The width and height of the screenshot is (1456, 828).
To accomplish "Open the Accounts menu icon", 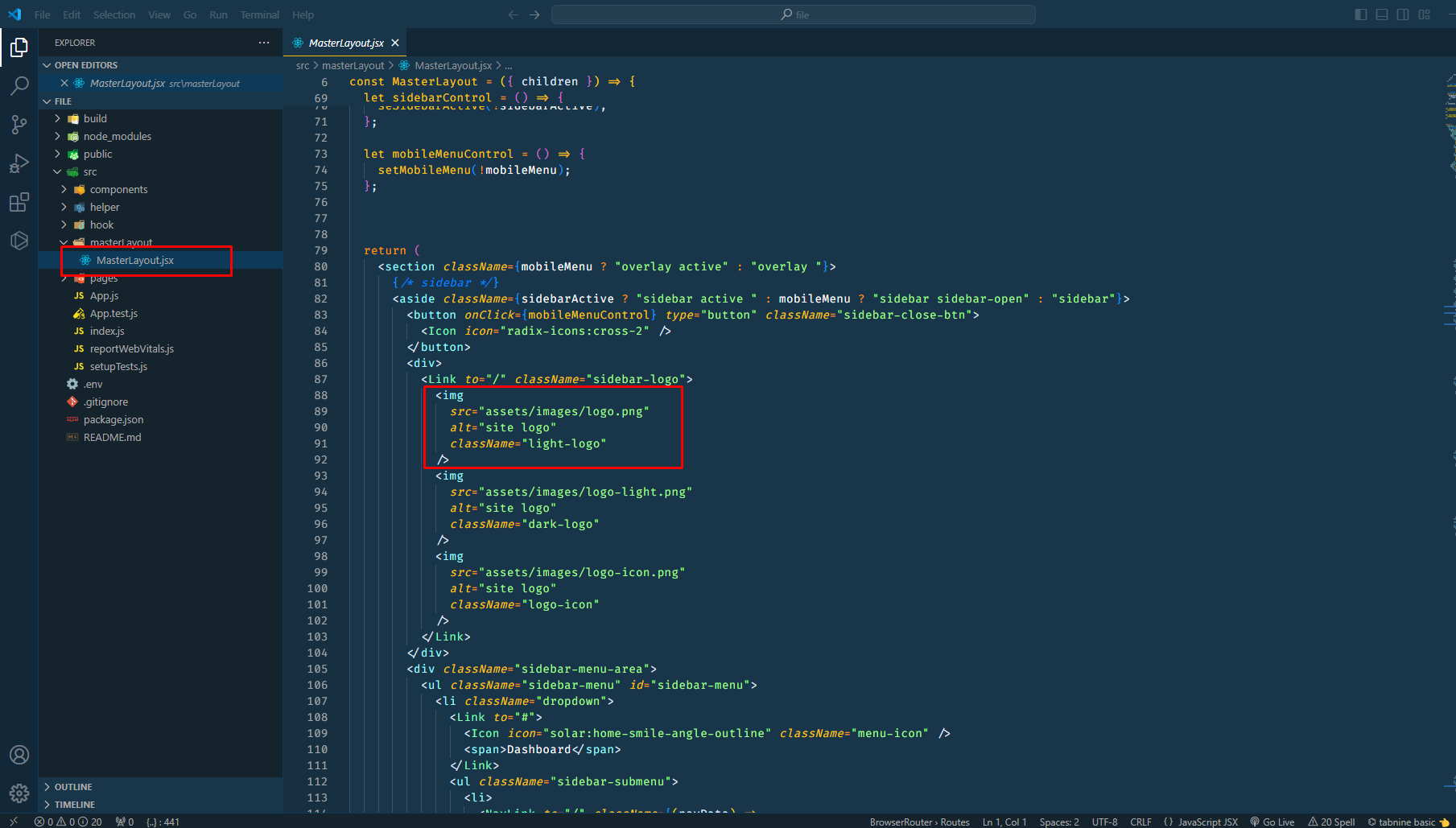I will (x=19, y=755).
